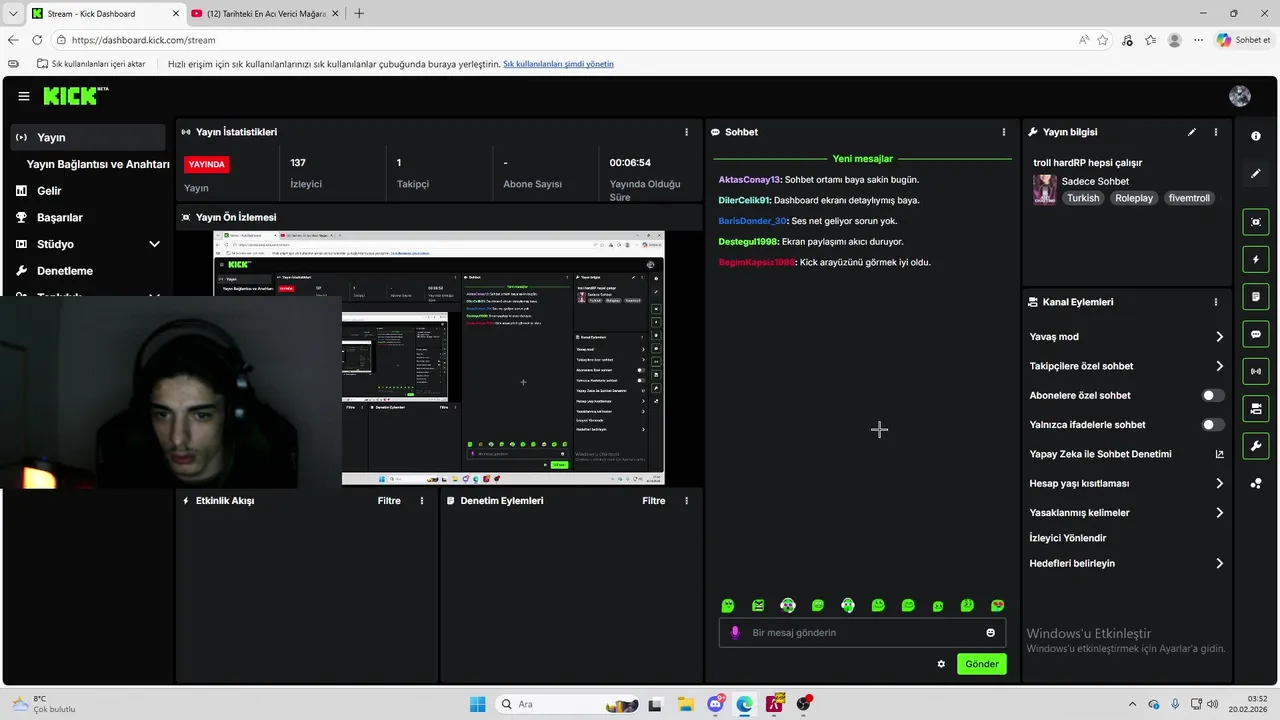Click Sık kullanılanları içeri aktar bookmark
The width and height of the screenshot is (1280, 720).
point(92,64)
